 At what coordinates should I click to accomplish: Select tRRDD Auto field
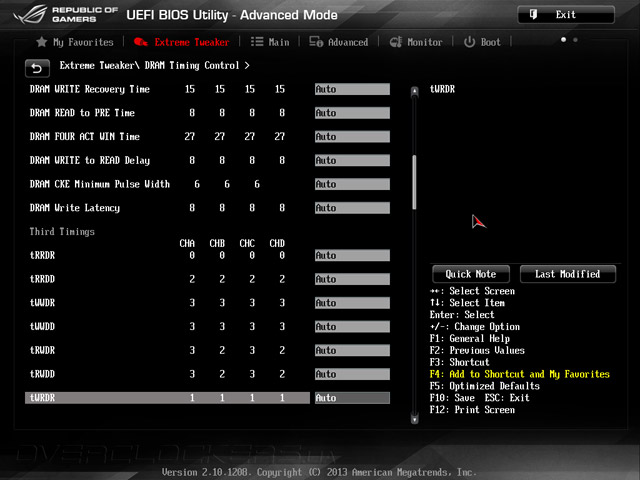click(352, 279)
